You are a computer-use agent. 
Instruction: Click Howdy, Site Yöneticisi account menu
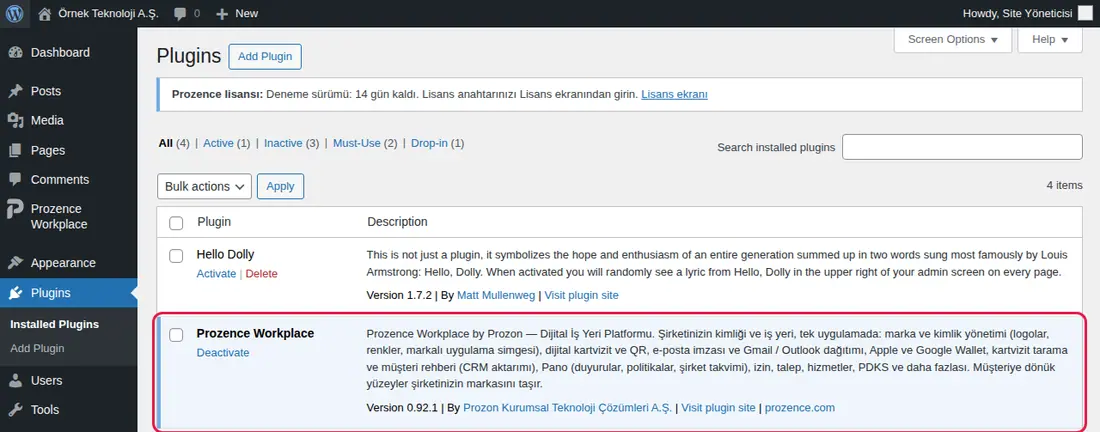point(1027,13)
